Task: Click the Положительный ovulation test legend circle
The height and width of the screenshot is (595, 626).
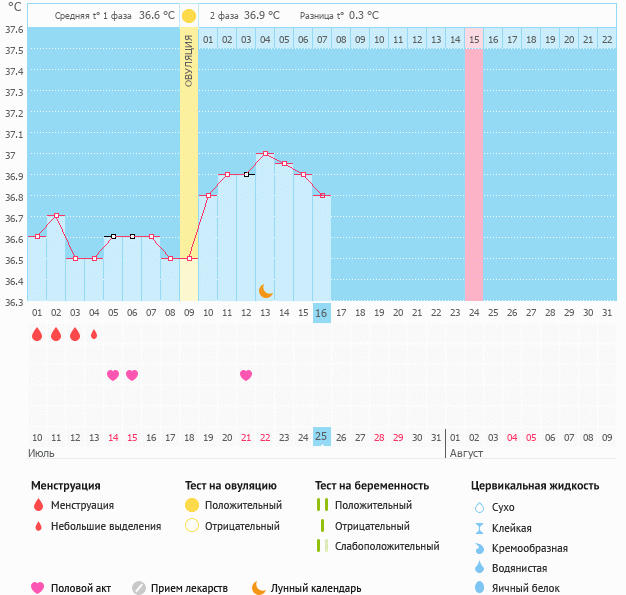Action: pyautogui.click(x=192, y=506)
